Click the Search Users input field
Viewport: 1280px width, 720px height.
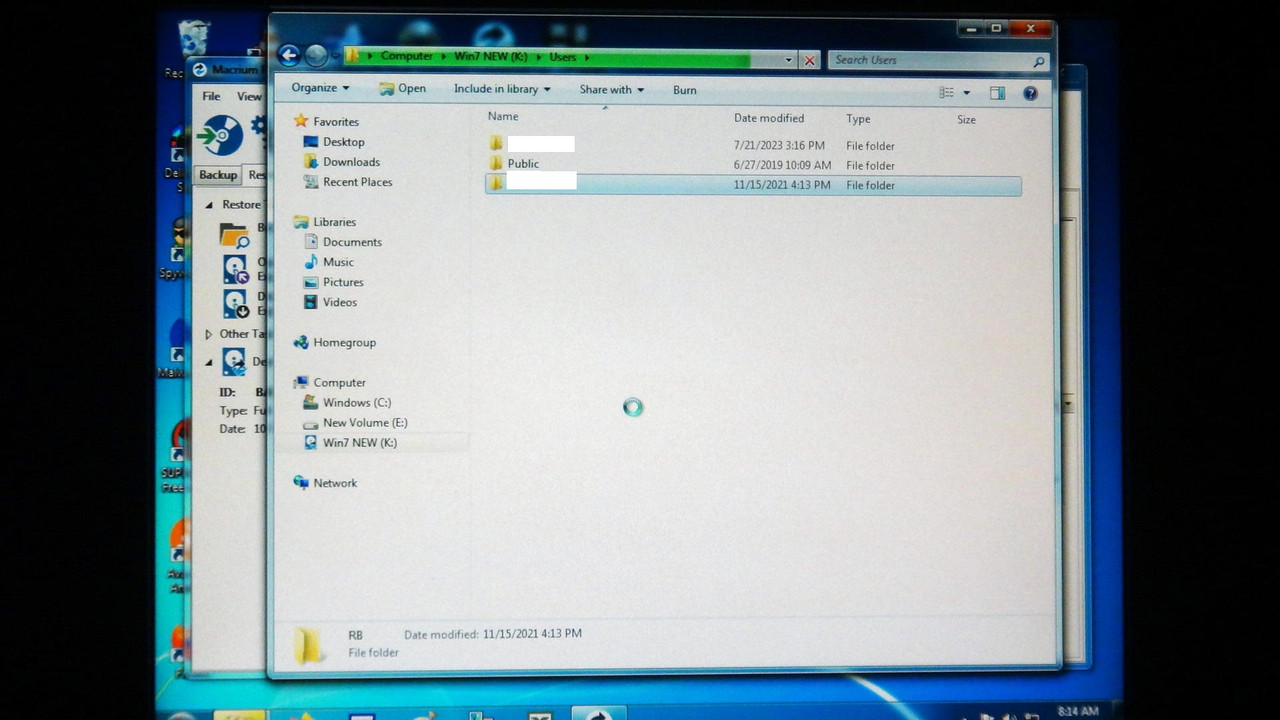pyautogui.click(x=930, y=60)
